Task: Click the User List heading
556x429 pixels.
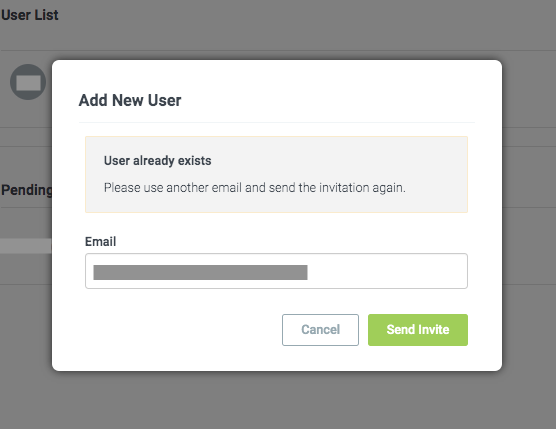Action: click(x=30, y=15)
